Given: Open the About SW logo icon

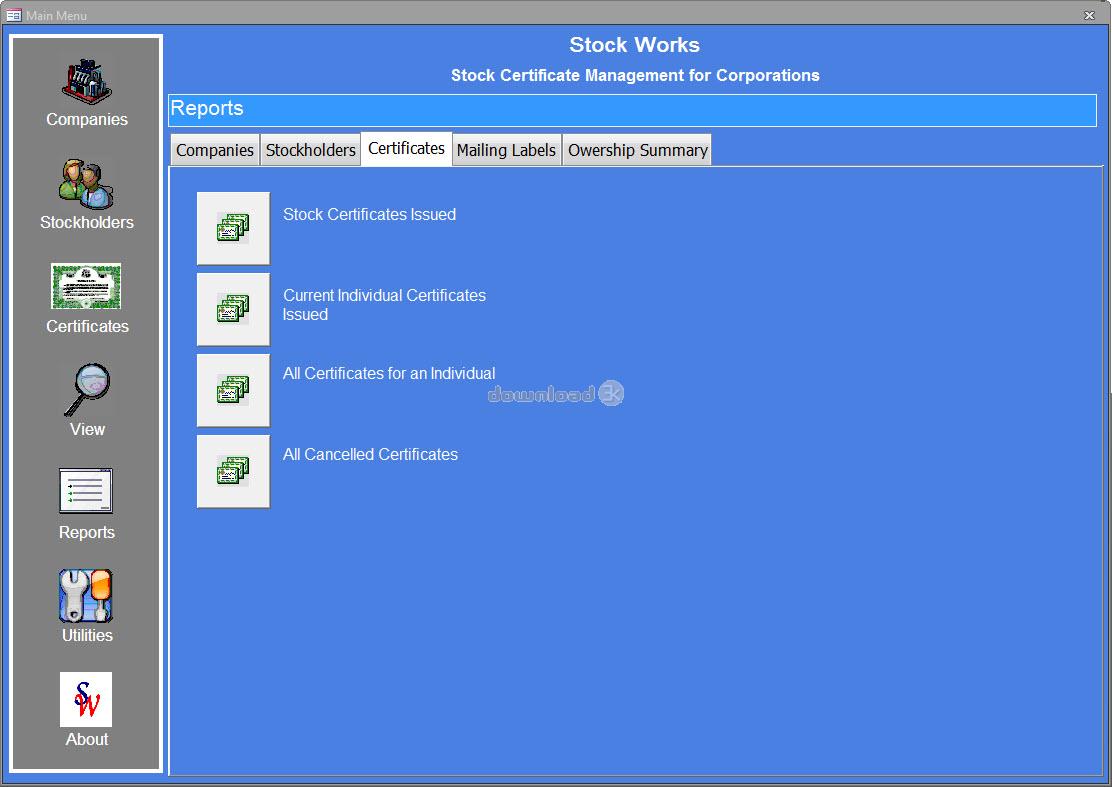Looking at the screenshot, I should click(x=86, y=699).
